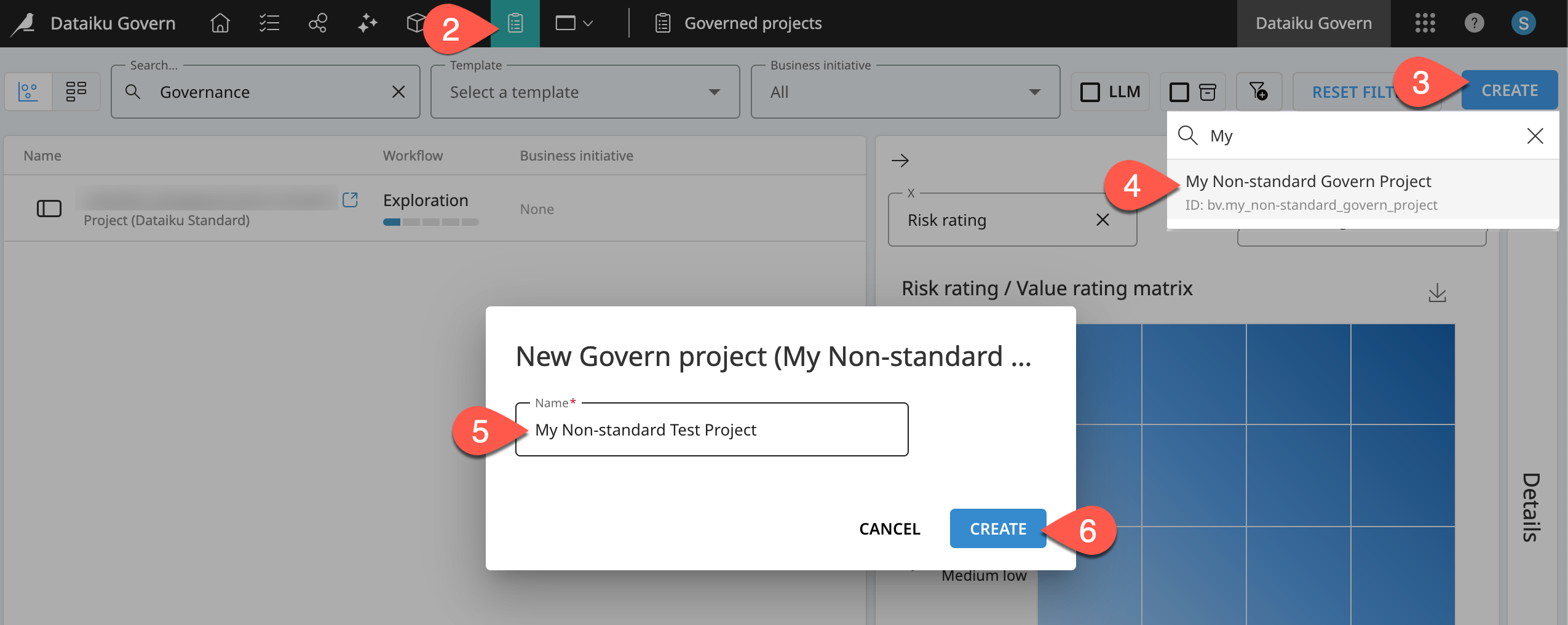Select the highlighted clipboard Governed projects icon
The image size is (1568, 625).
pyautogui.click(x=515, y=23)
